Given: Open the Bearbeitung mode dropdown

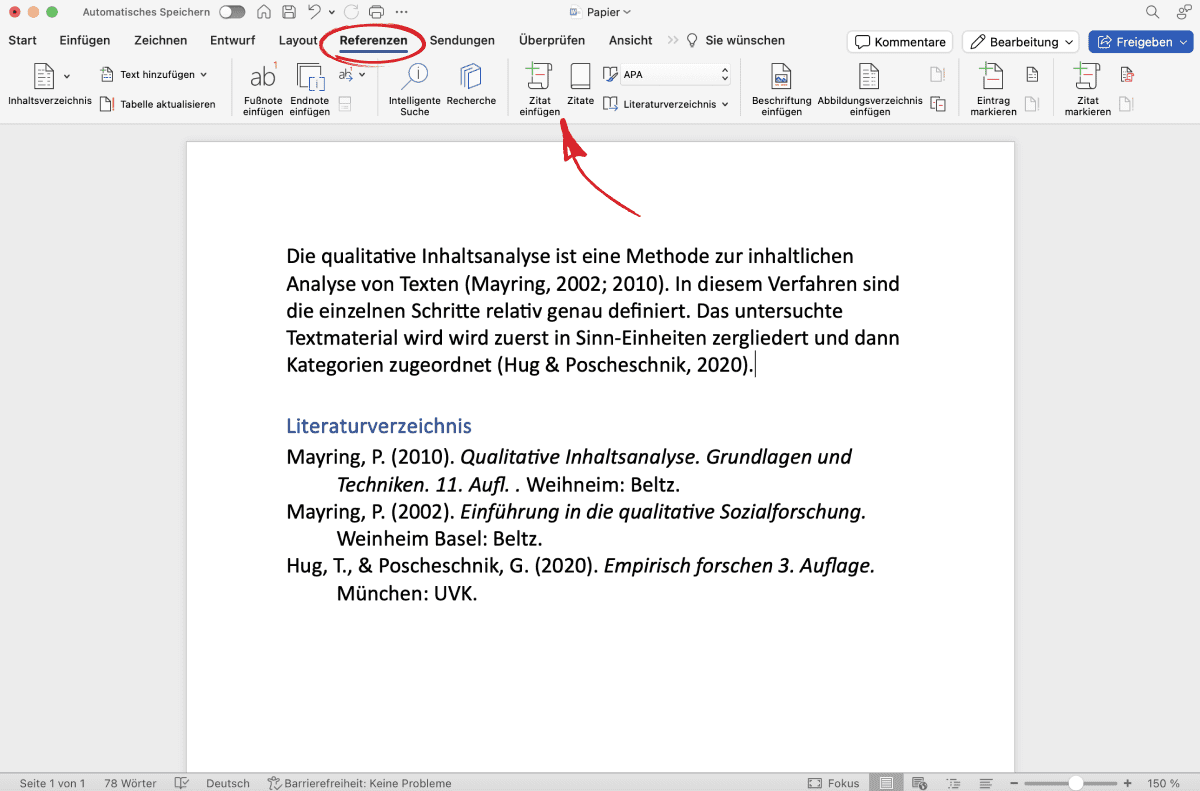Looking at the screenshot, I should click(x=1019, y=41).
